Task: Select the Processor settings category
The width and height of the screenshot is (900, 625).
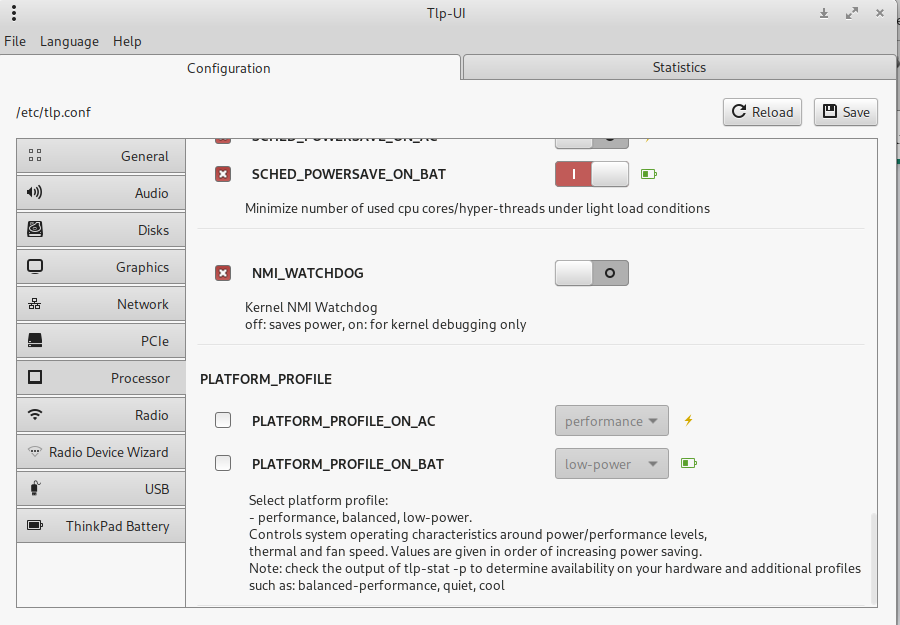Action: tap(101, 378)
